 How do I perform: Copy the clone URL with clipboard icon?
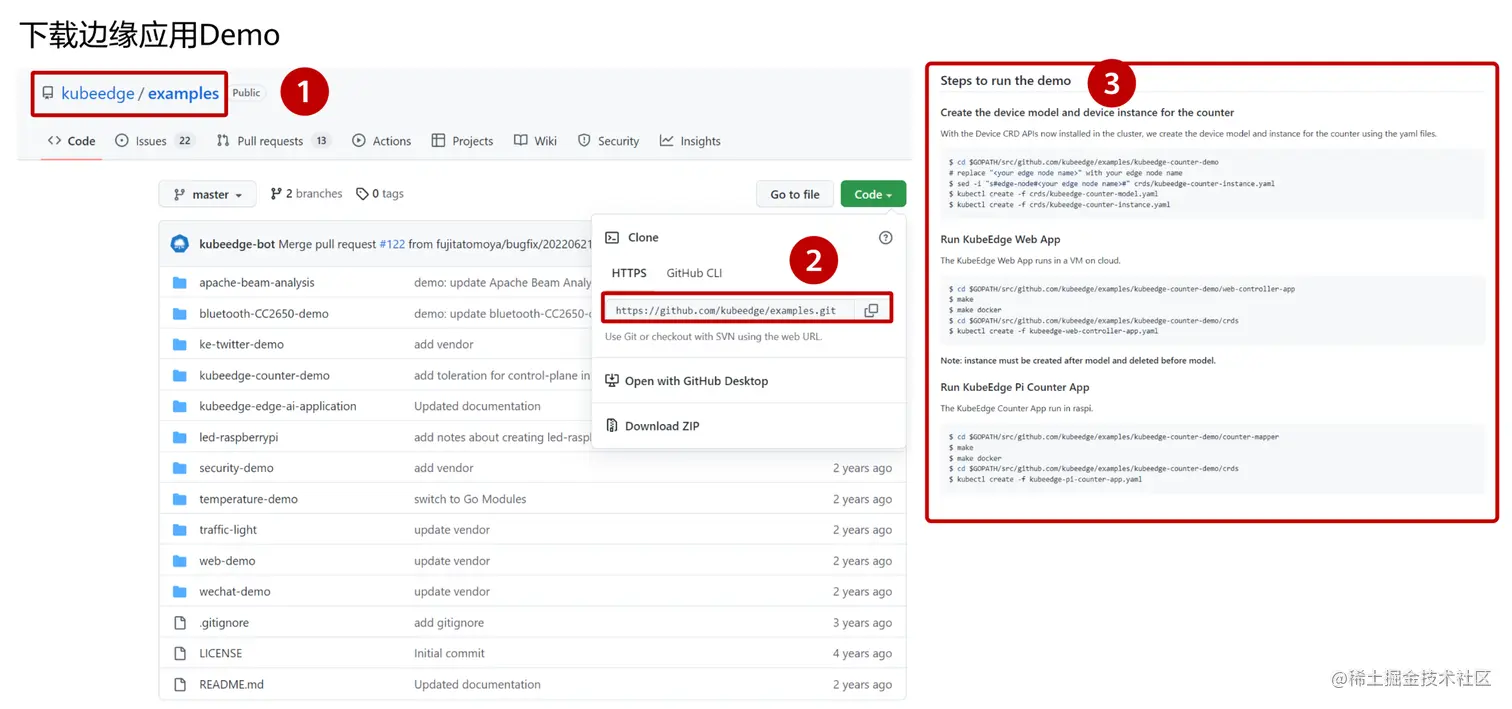(871, 310)
